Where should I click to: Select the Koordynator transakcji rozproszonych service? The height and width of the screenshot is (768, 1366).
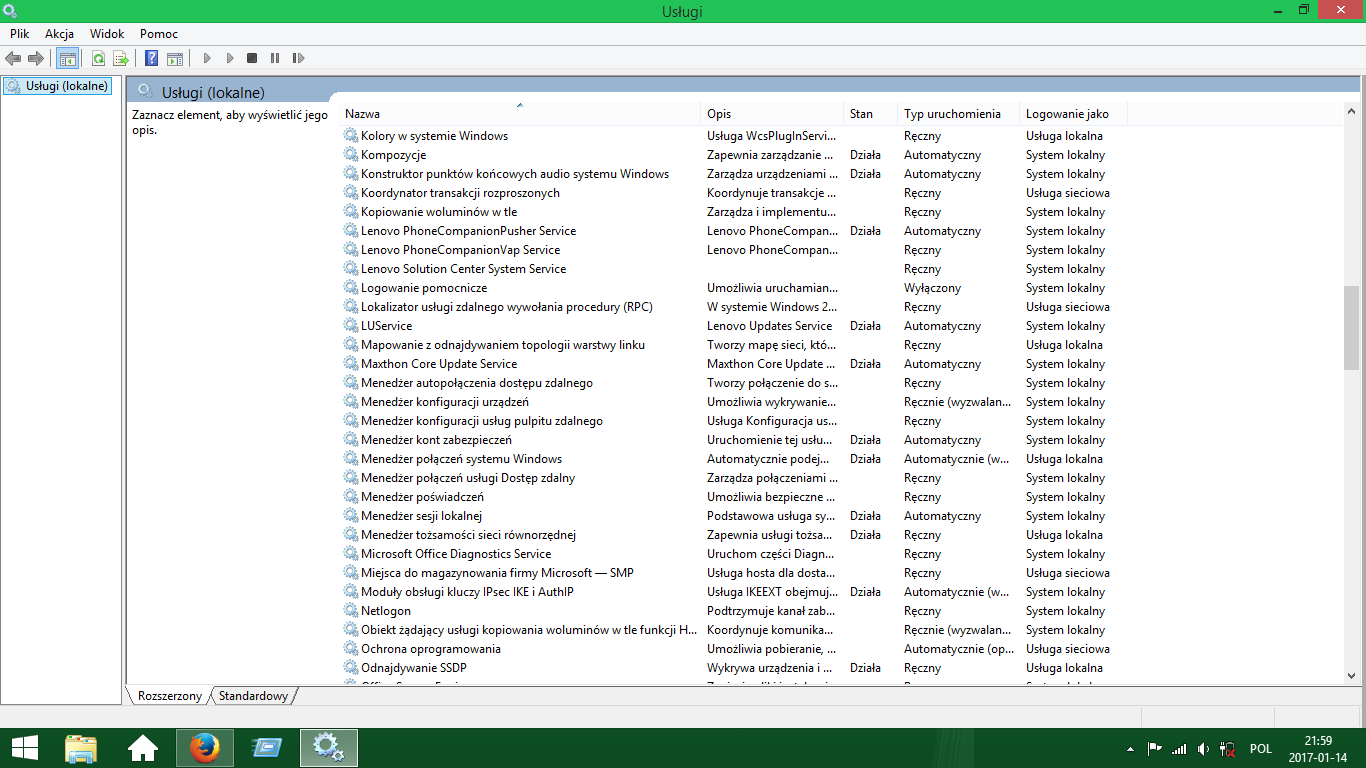pyautogui.click(x=460, y=193)
